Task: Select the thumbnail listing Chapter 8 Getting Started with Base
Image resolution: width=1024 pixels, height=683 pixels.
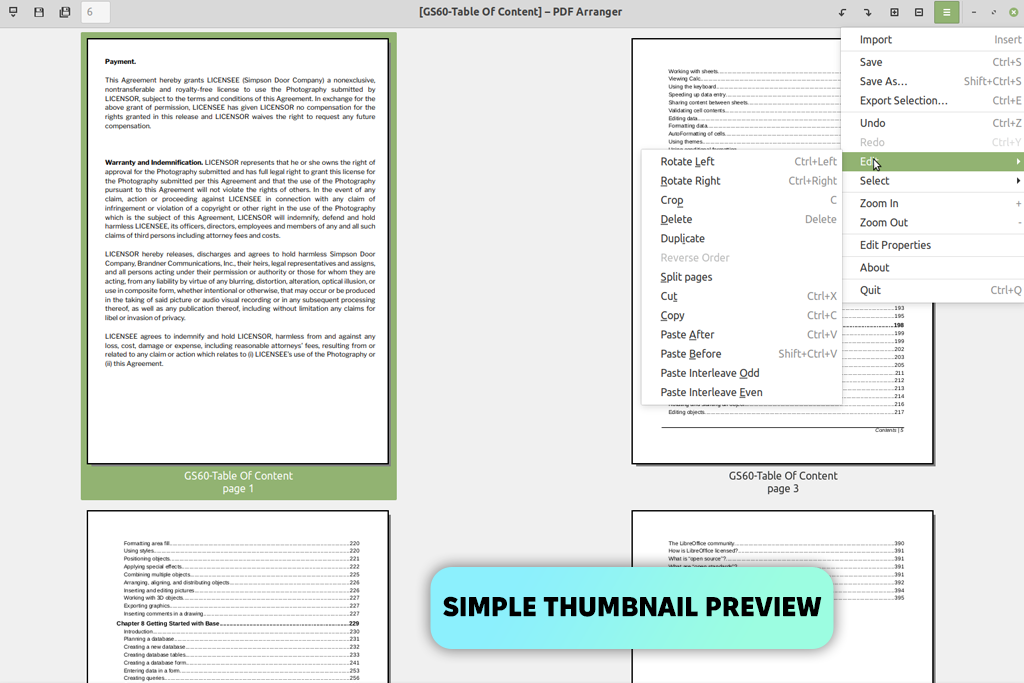Action: point(238,597)
